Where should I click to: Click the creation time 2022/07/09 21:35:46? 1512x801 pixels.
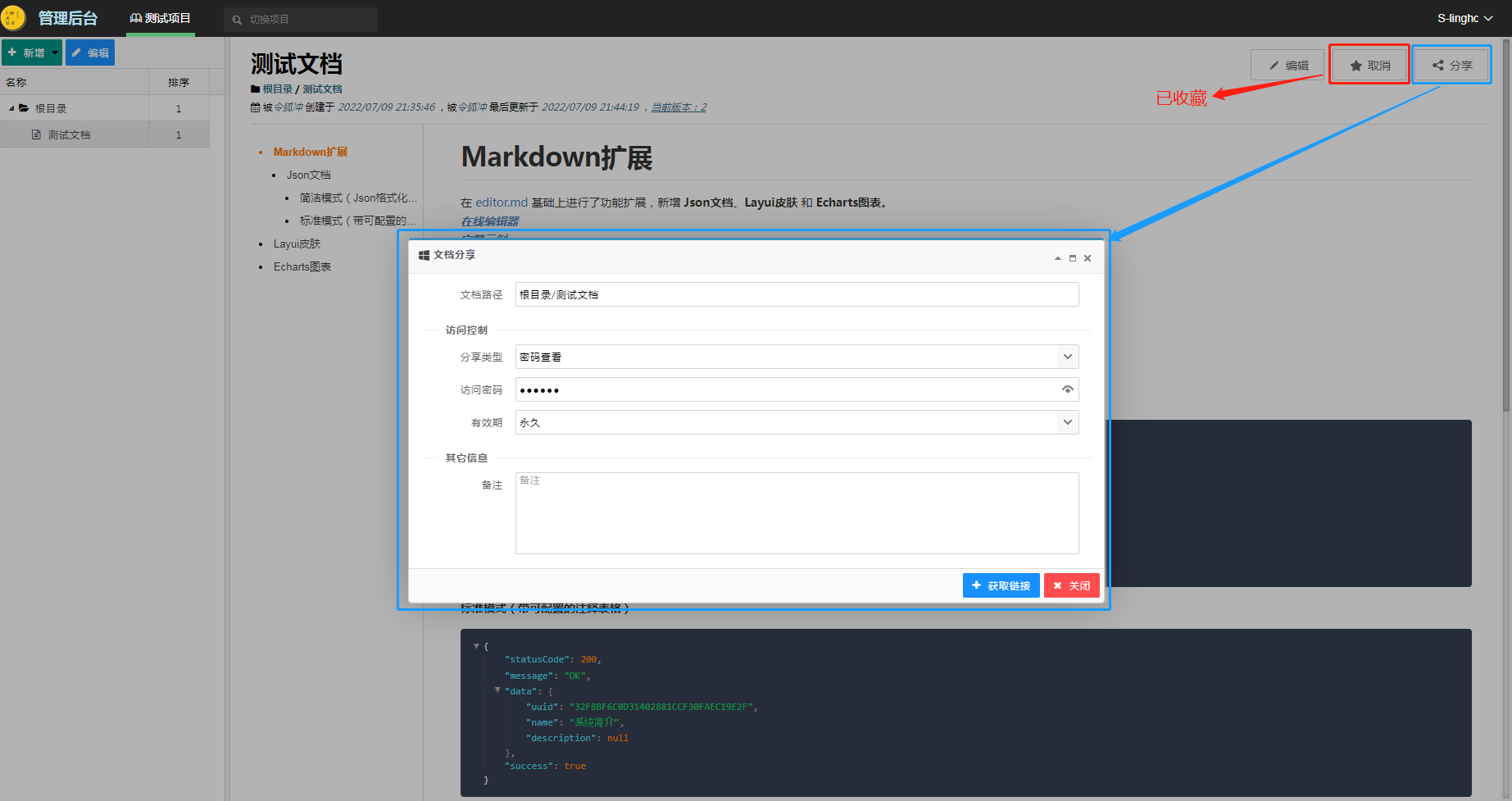pyautogui.click(x=387, y=107)
